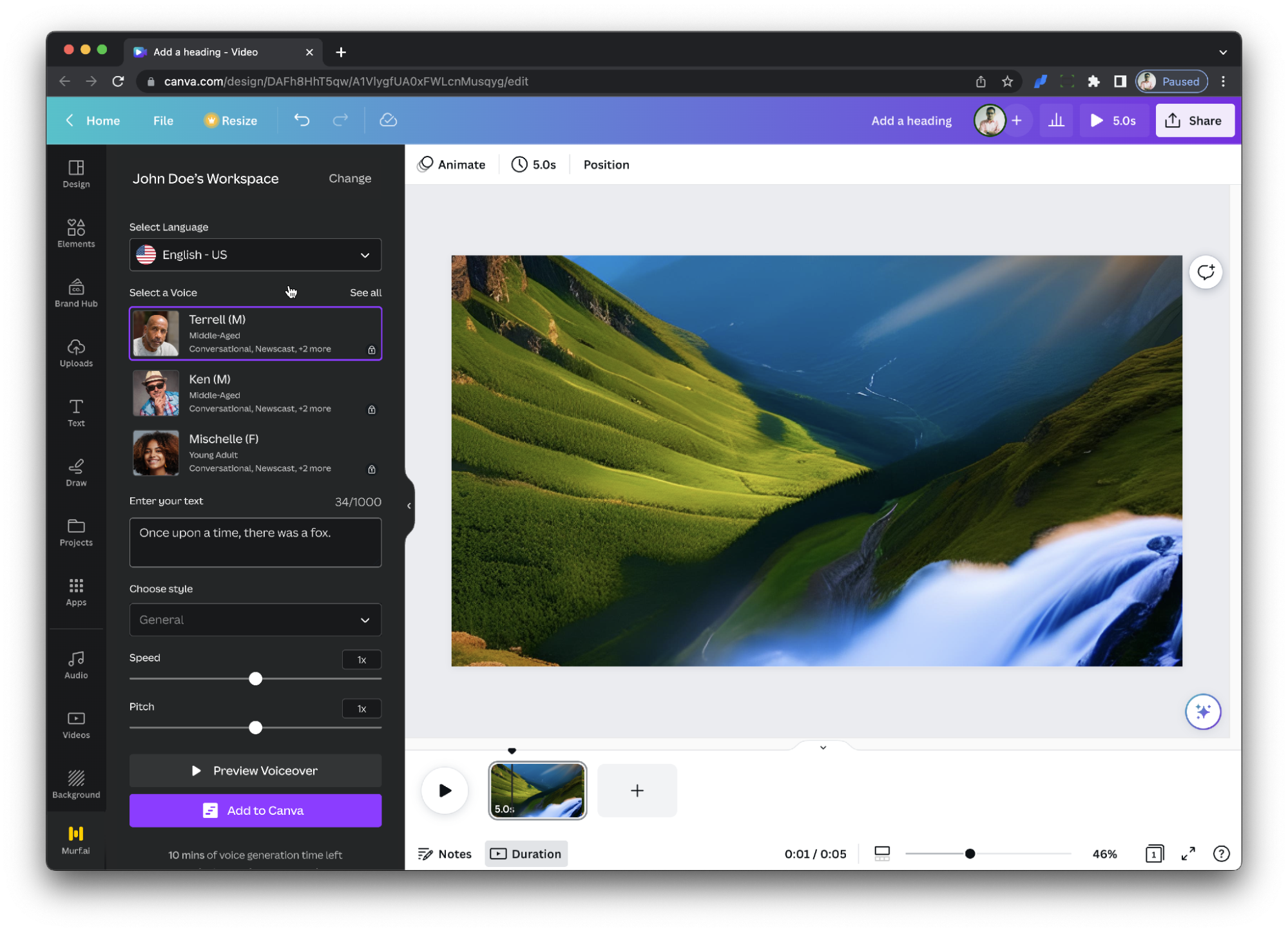Open the insights bar chart icon

(1056, 120)
